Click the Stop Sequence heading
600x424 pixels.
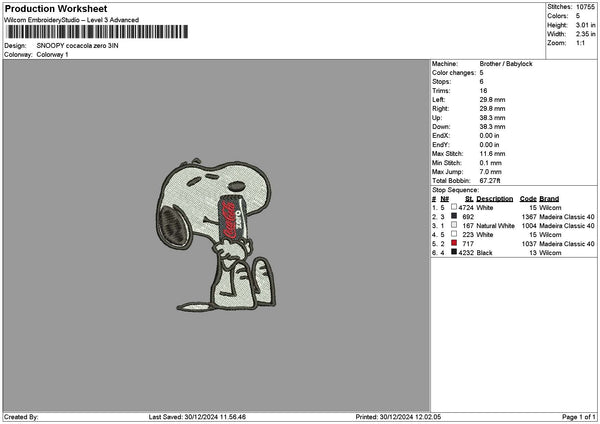(x=455, y=190)
